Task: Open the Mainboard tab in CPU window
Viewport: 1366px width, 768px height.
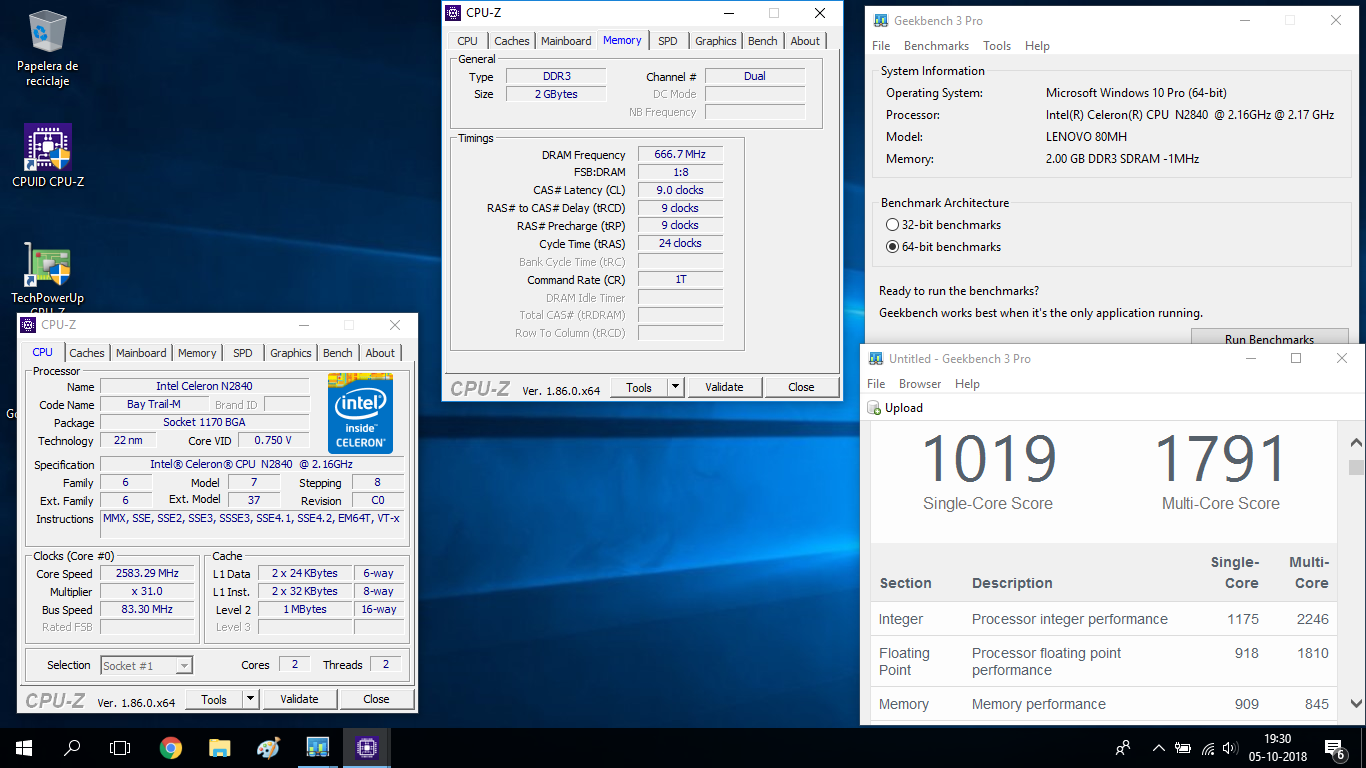Action: click(141, 353)
